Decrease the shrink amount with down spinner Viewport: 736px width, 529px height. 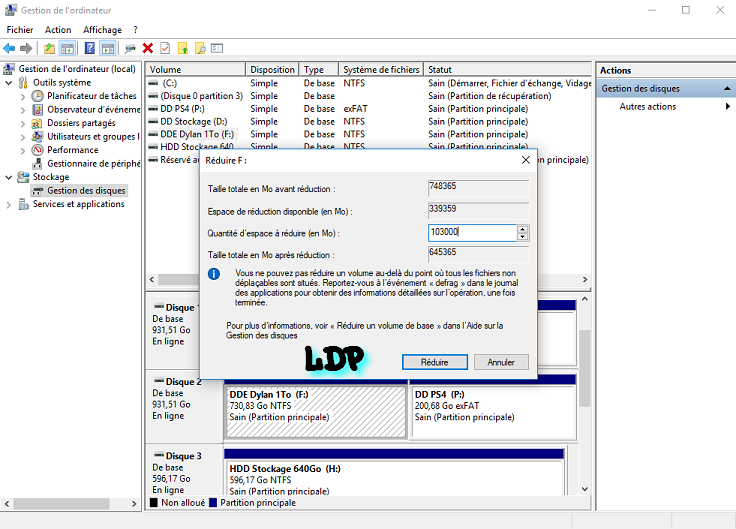click(x=522, y=237)
